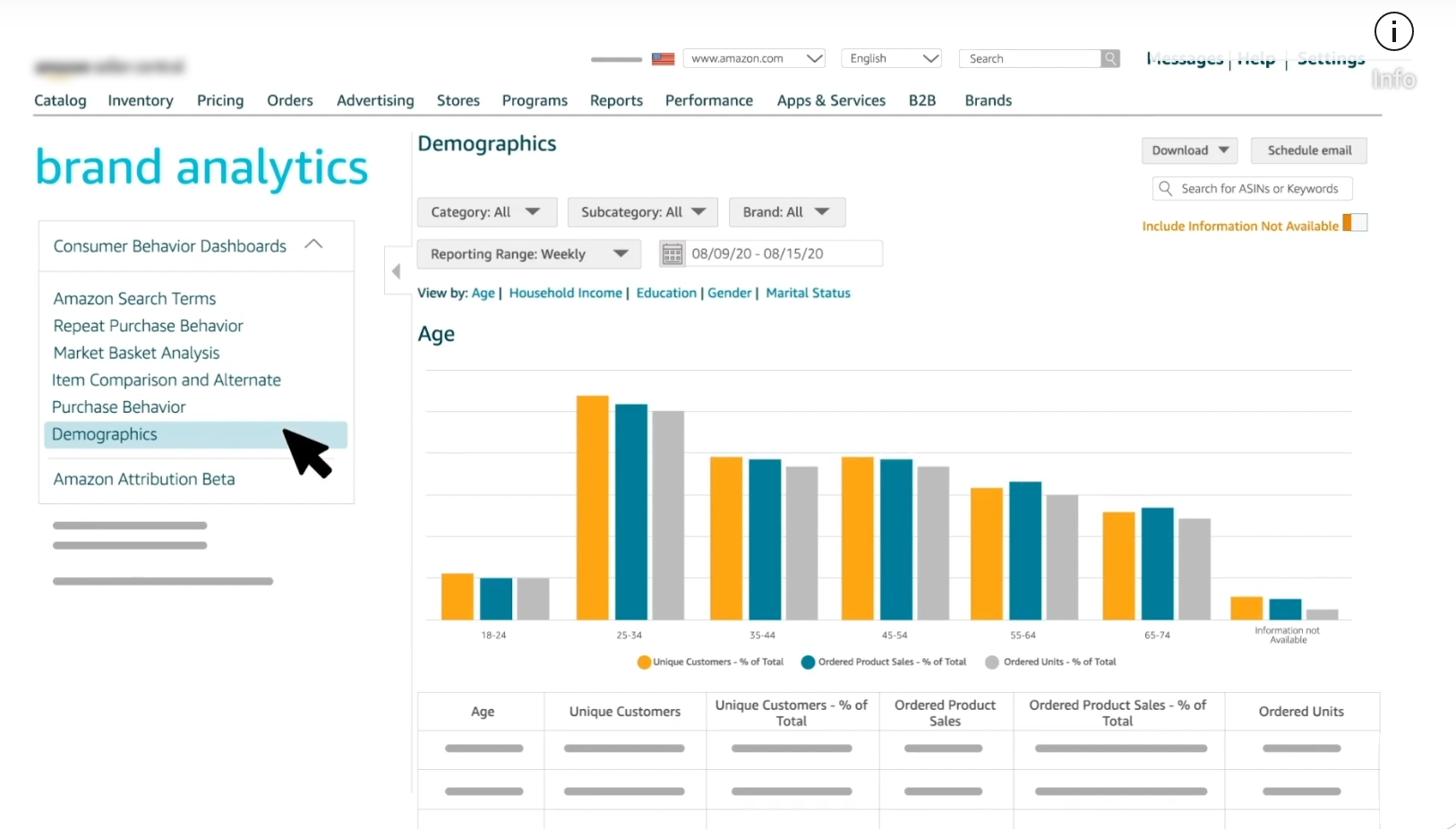This screenshot has height=829, width=1456.
Task: View demographics by Age
Action: click(x=483, y=293)
